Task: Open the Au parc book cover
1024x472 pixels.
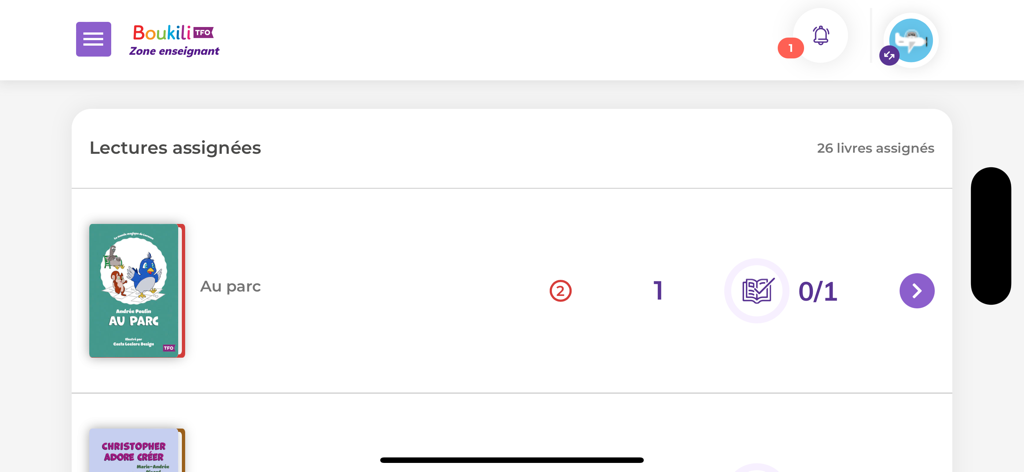Action: pos(135,290)
